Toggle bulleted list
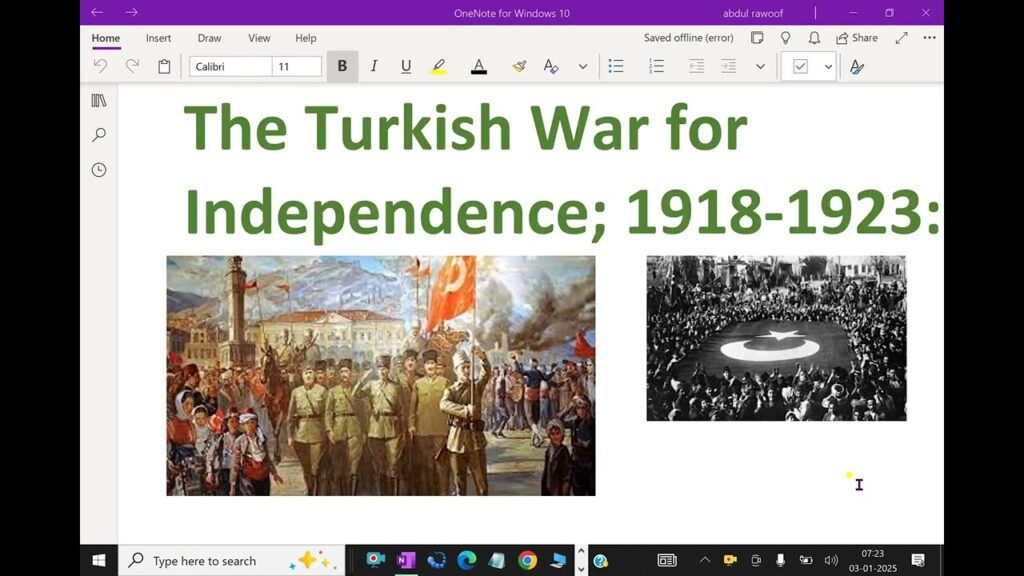Image resolution: width=1024 pixels, height=576 pixels. pyautogui.click(x=616, y=66)
